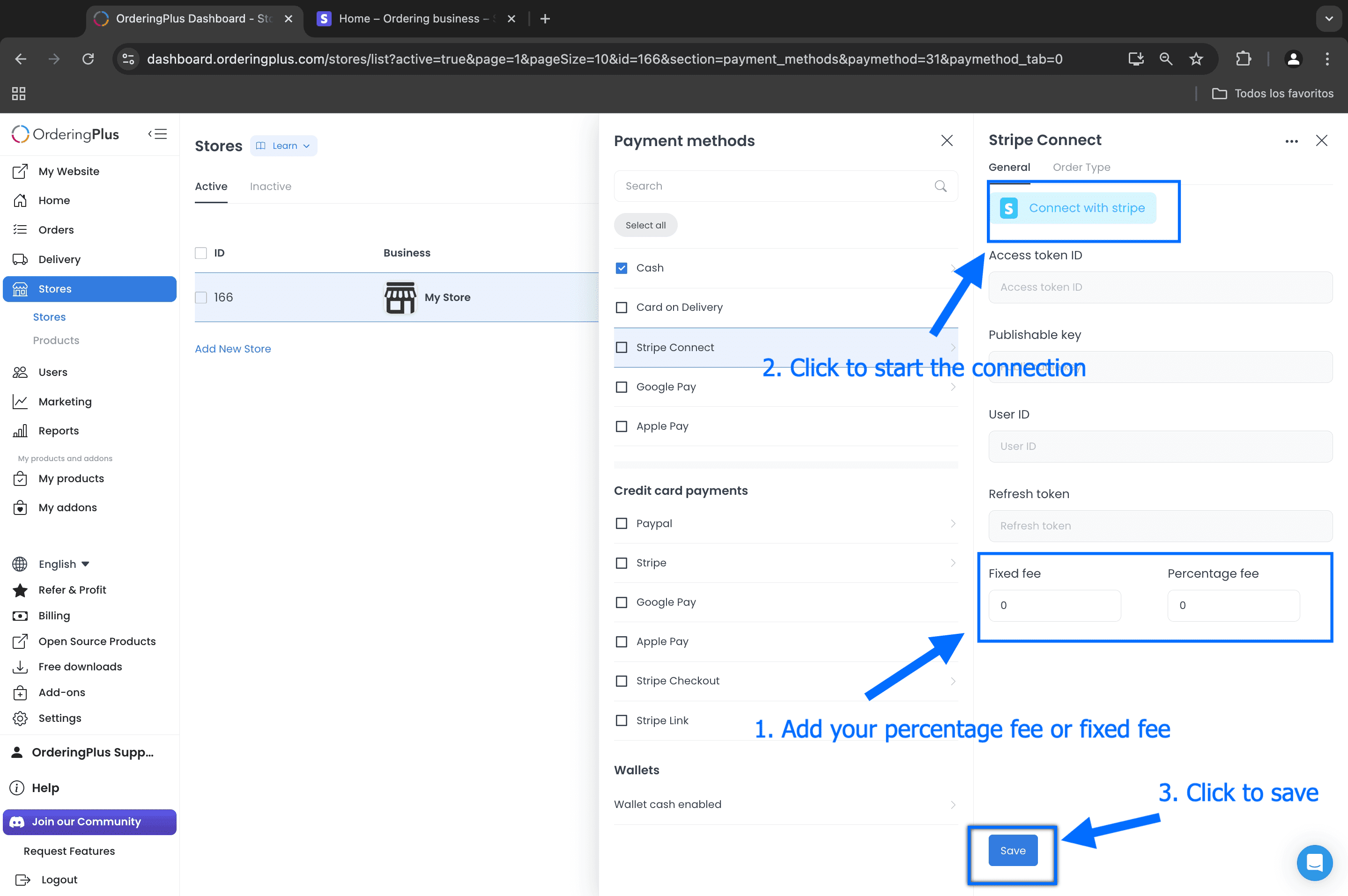
Task: Focus the Percentage fee field
Action: coord(1234,605)
